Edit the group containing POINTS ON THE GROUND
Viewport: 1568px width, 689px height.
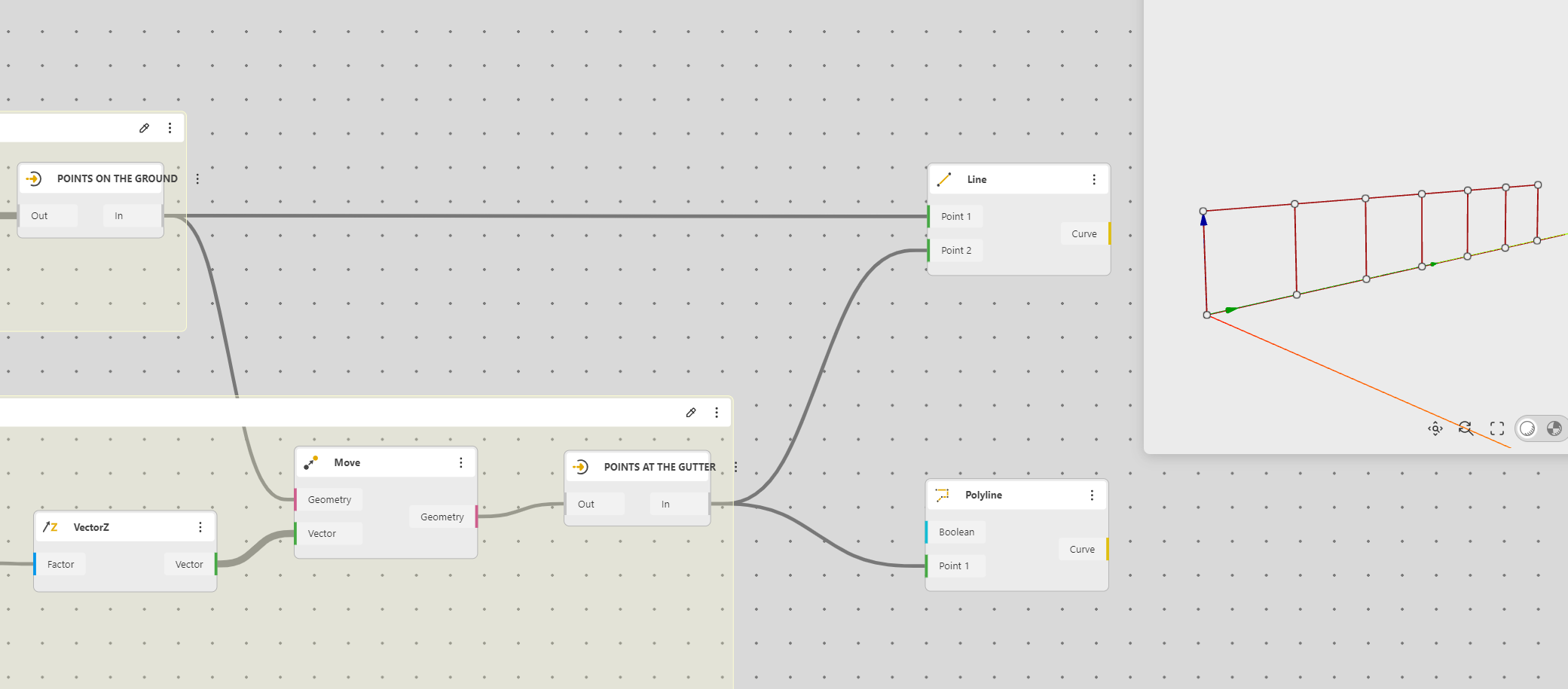(144, 128)
